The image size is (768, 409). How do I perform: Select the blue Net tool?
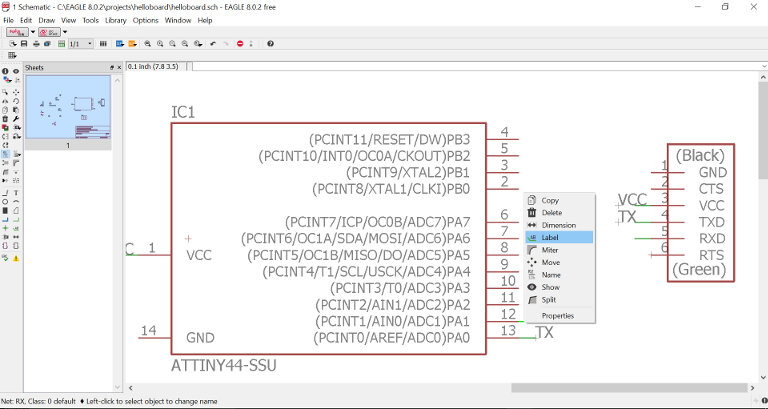[5, 219]
